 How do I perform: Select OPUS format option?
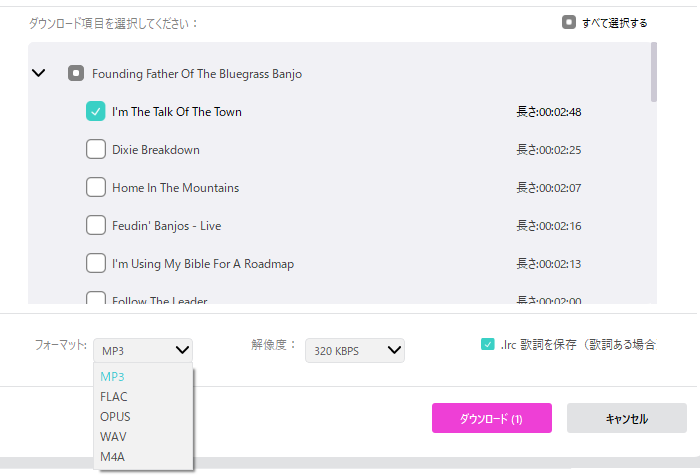115,417
